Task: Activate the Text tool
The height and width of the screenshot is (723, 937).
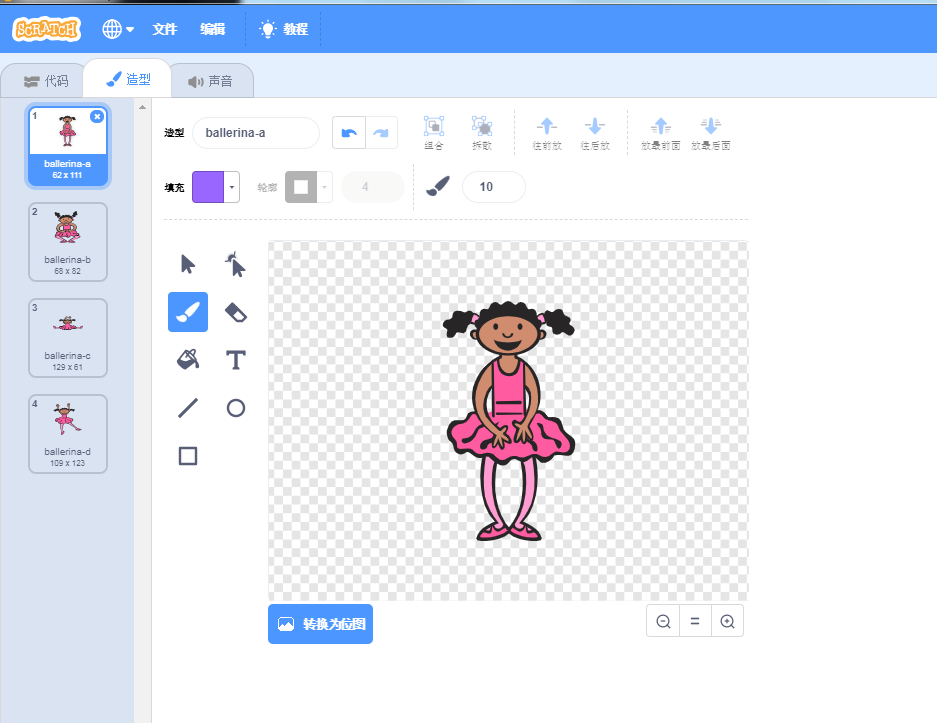Action: pyautogui.click(x=236, y=360)
